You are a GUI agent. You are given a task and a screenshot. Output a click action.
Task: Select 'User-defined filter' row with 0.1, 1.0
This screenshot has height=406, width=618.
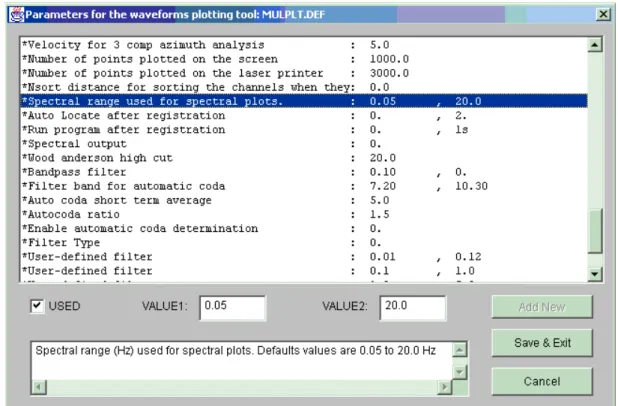click(x=304, y=271)
